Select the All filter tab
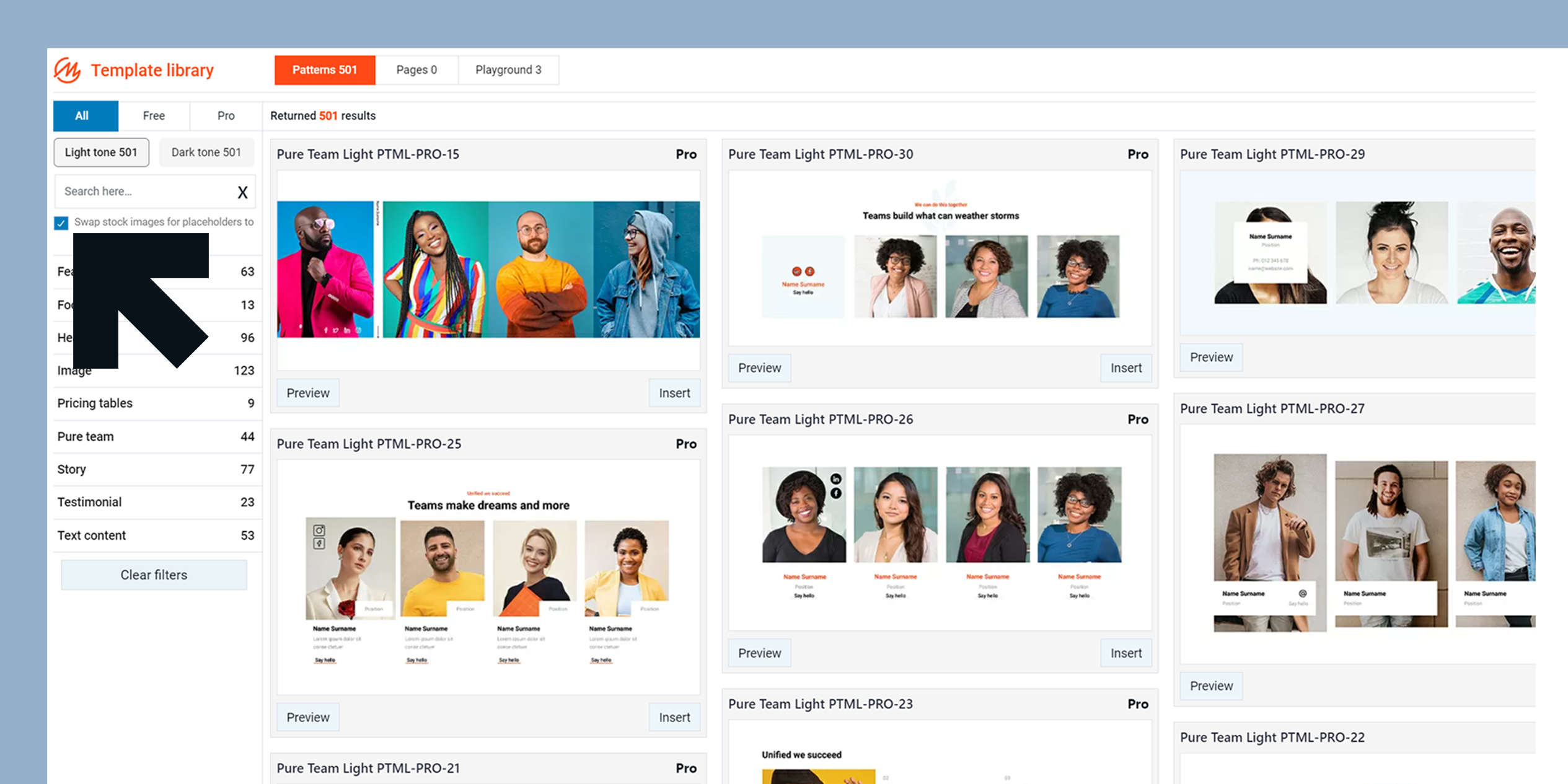The image size is (1568, 784). 86,116
